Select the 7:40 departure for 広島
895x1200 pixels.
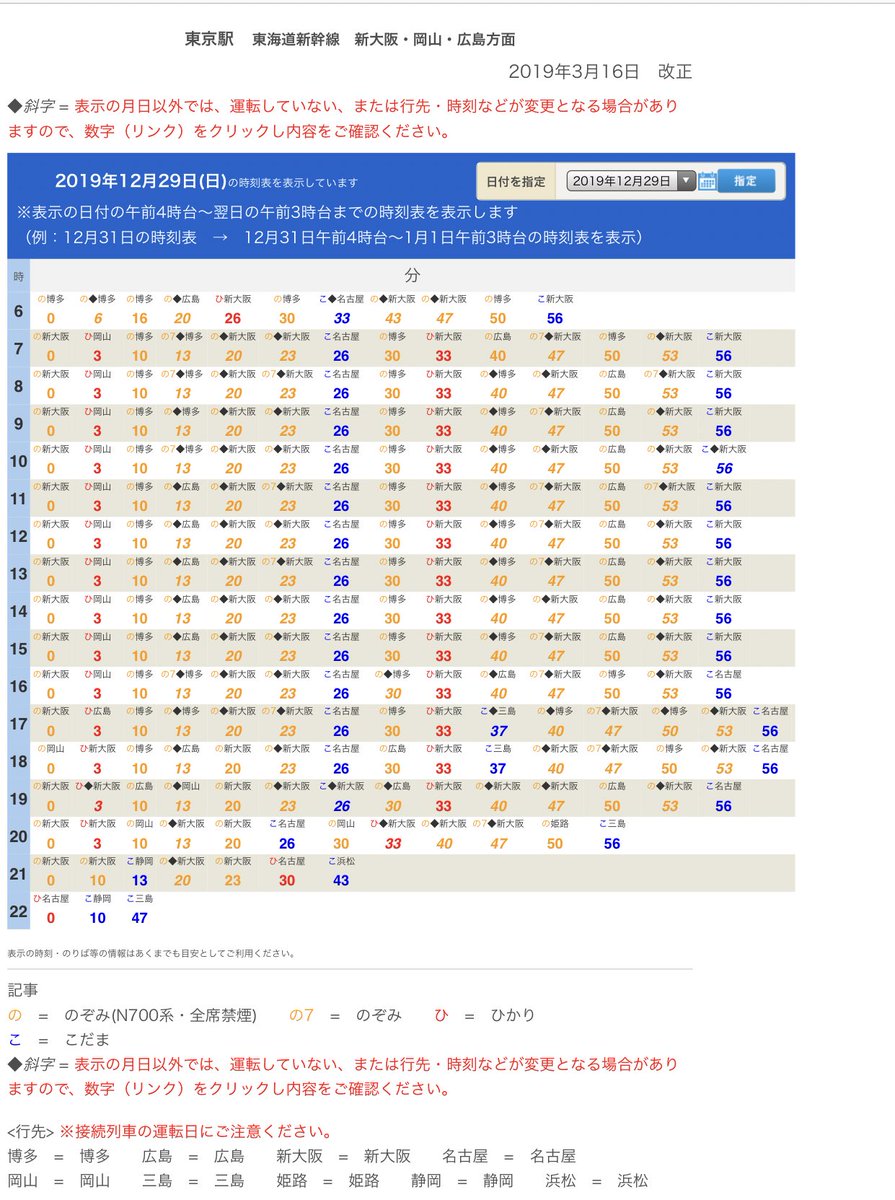[499, 356]
